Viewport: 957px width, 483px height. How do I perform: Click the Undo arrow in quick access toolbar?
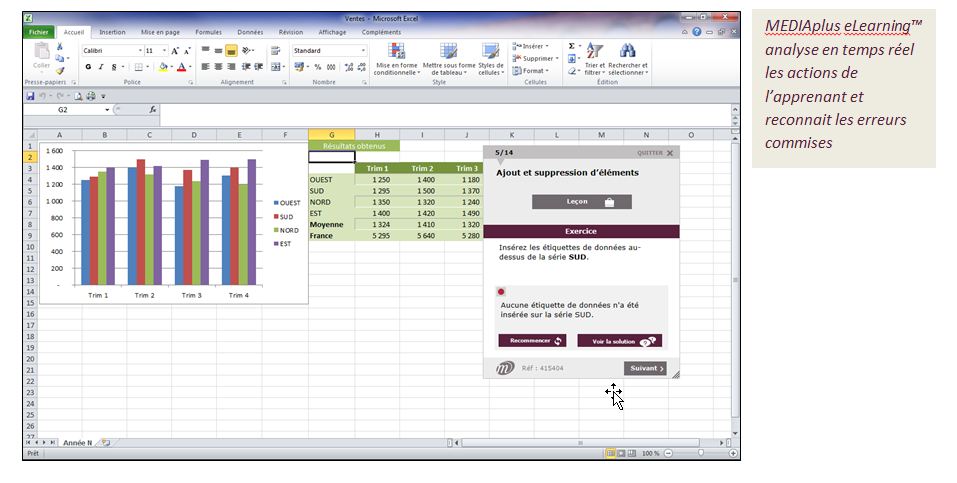coord(43,96)
